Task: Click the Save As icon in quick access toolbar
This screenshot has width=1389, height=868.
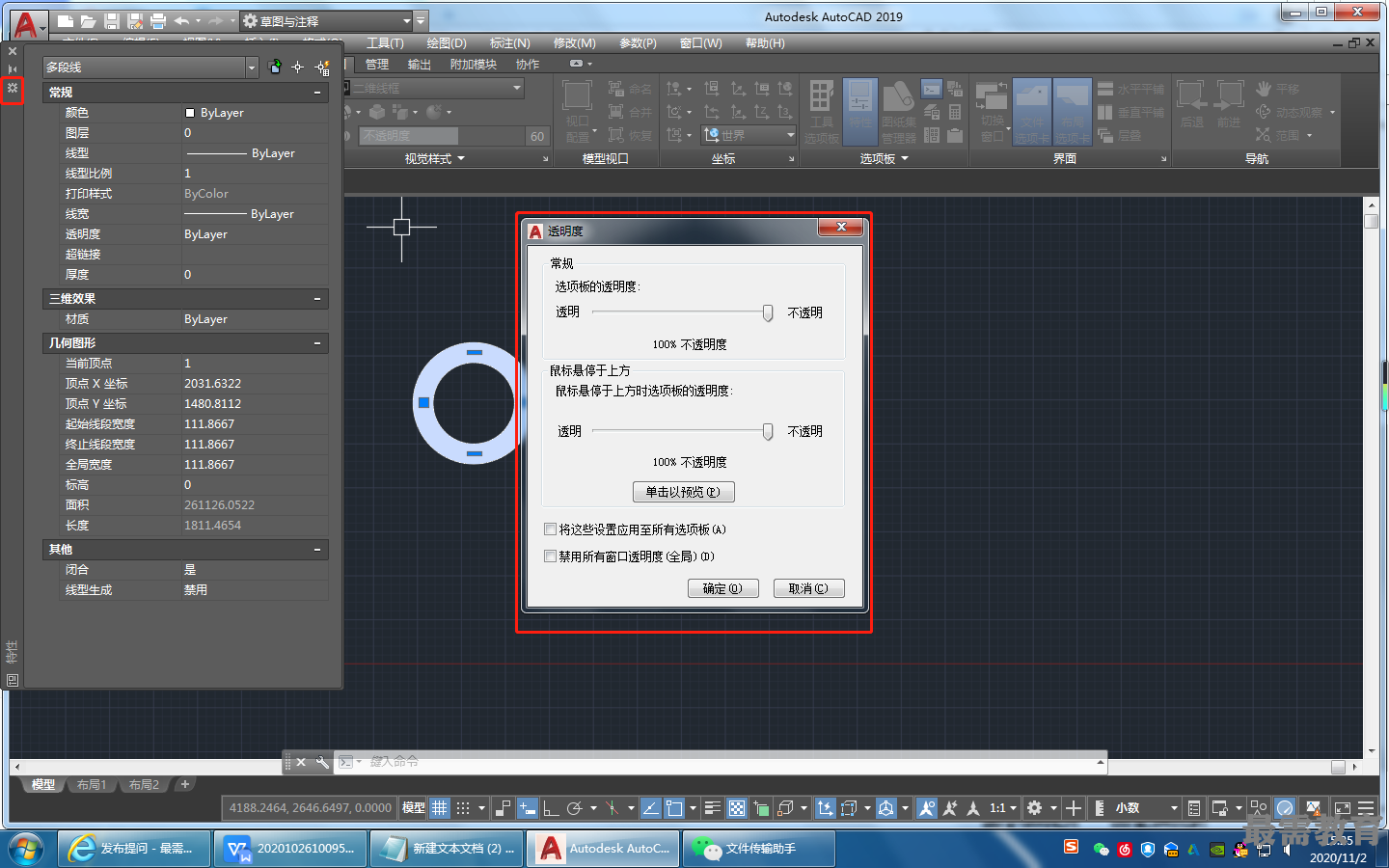Action: click(135, 20)
